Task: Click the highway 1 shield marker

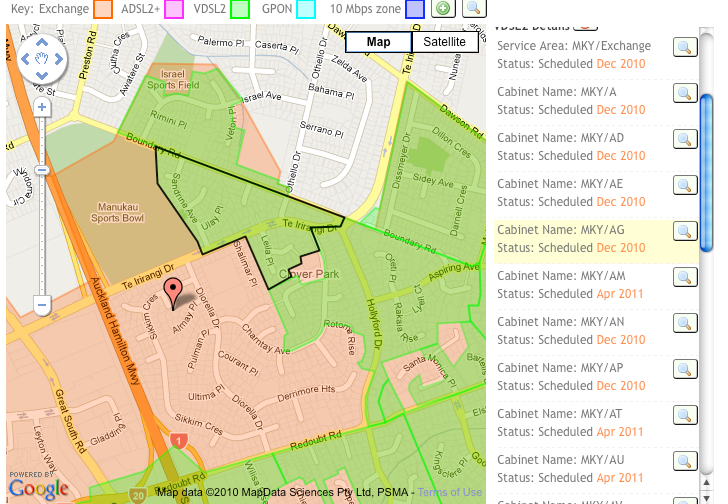Action: tap(179, 441)
